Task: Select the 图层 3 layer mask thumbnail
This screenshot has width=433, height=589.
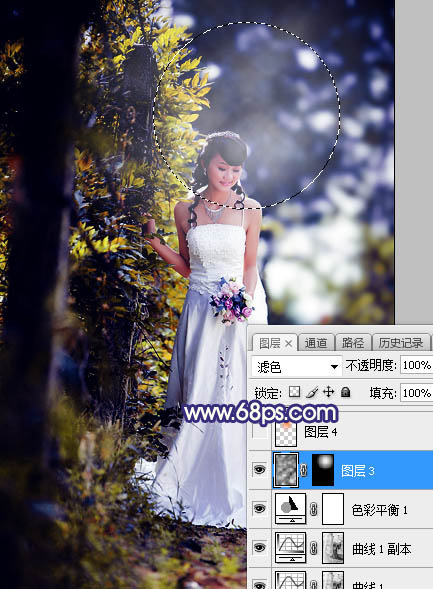Action: (x=323, y=470)
